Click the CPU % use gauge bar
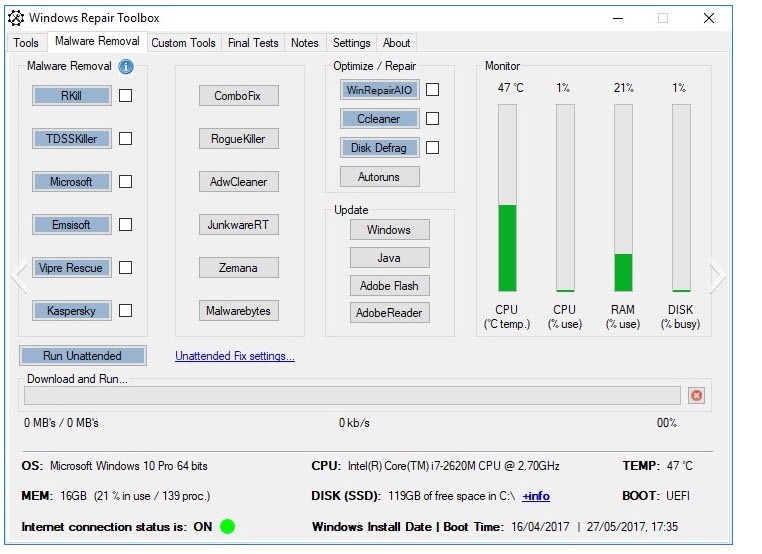The image size is (762, 554). coord(565,198)
